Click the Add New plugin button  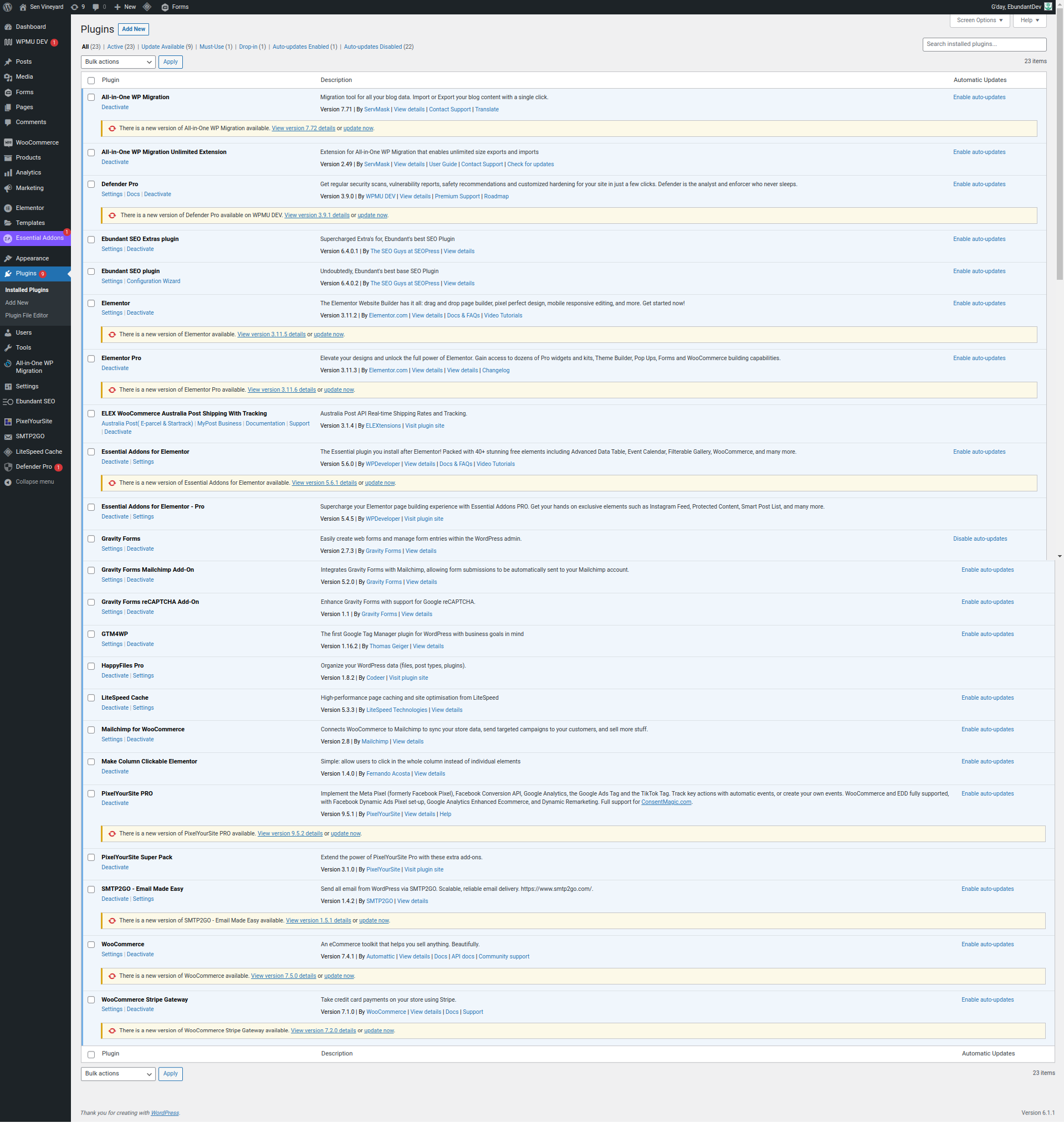[134, 29]
